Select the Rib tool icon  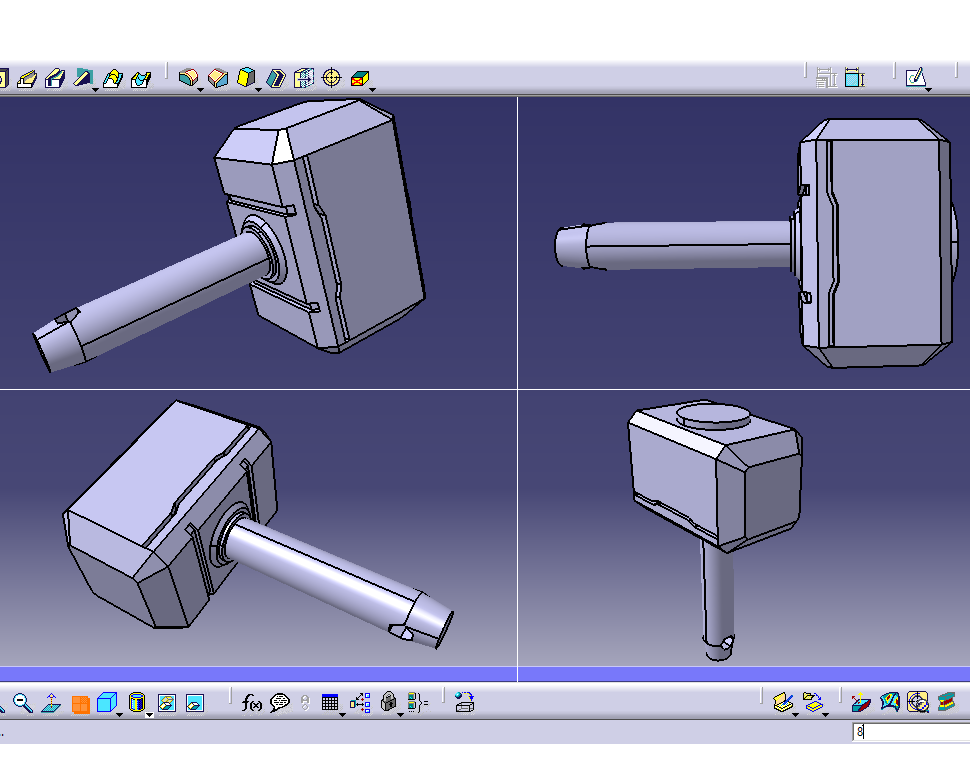coord(27,79)
